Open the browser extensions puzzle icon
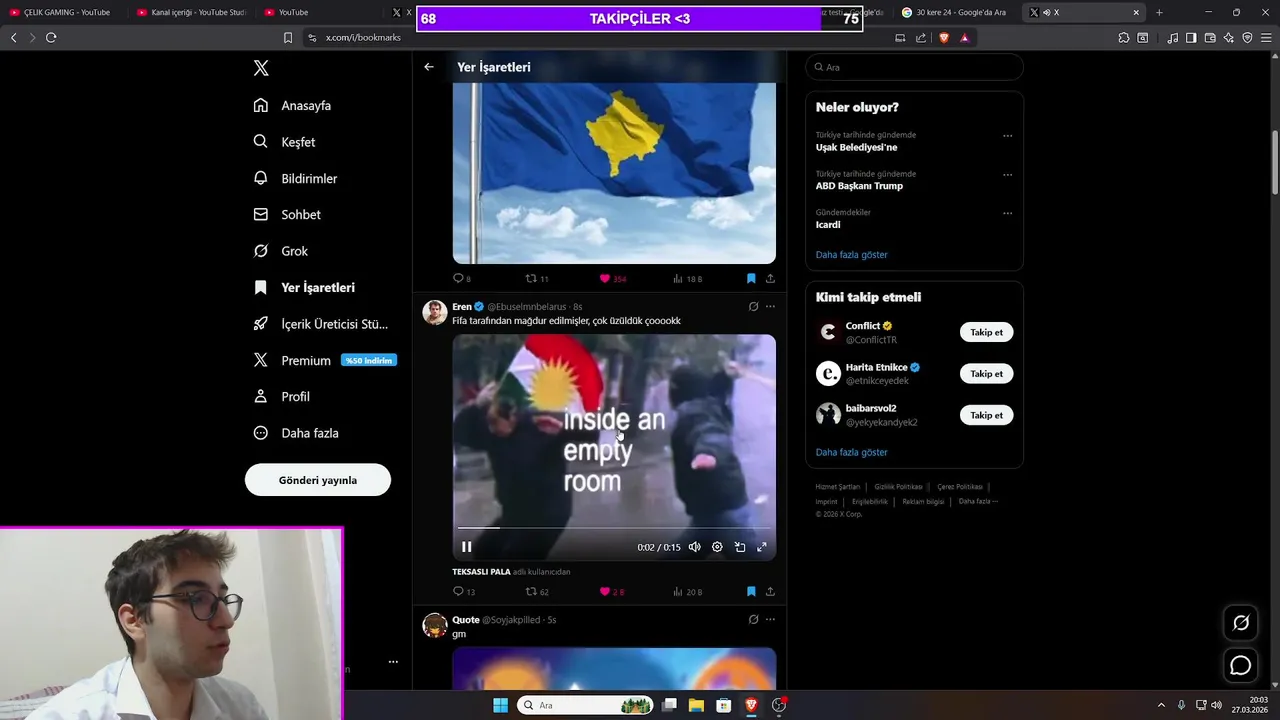1280x720 pixels. pos(1124,38)
